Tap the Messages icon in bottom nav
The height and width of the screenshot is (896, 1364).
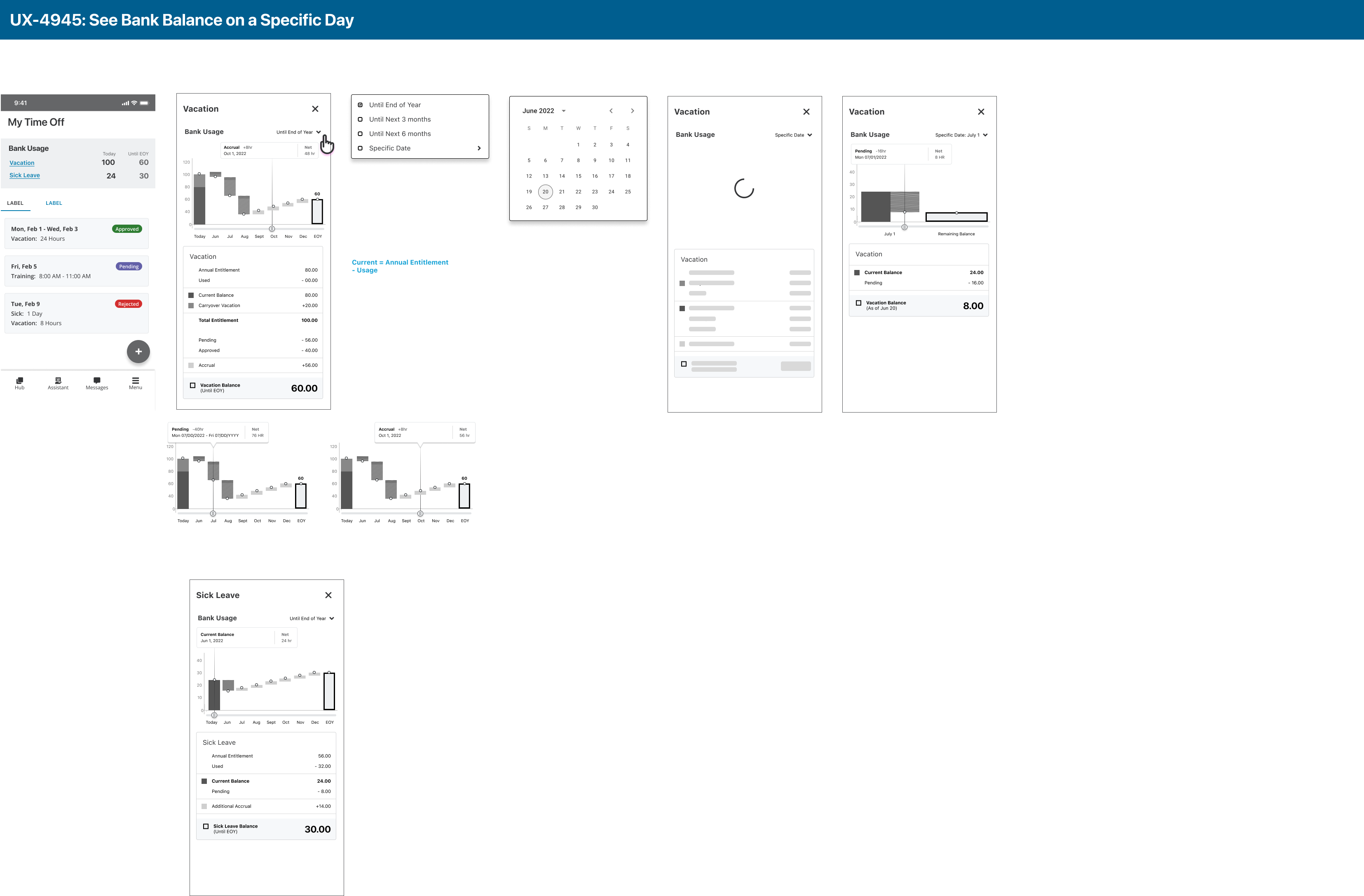point(97,383)
